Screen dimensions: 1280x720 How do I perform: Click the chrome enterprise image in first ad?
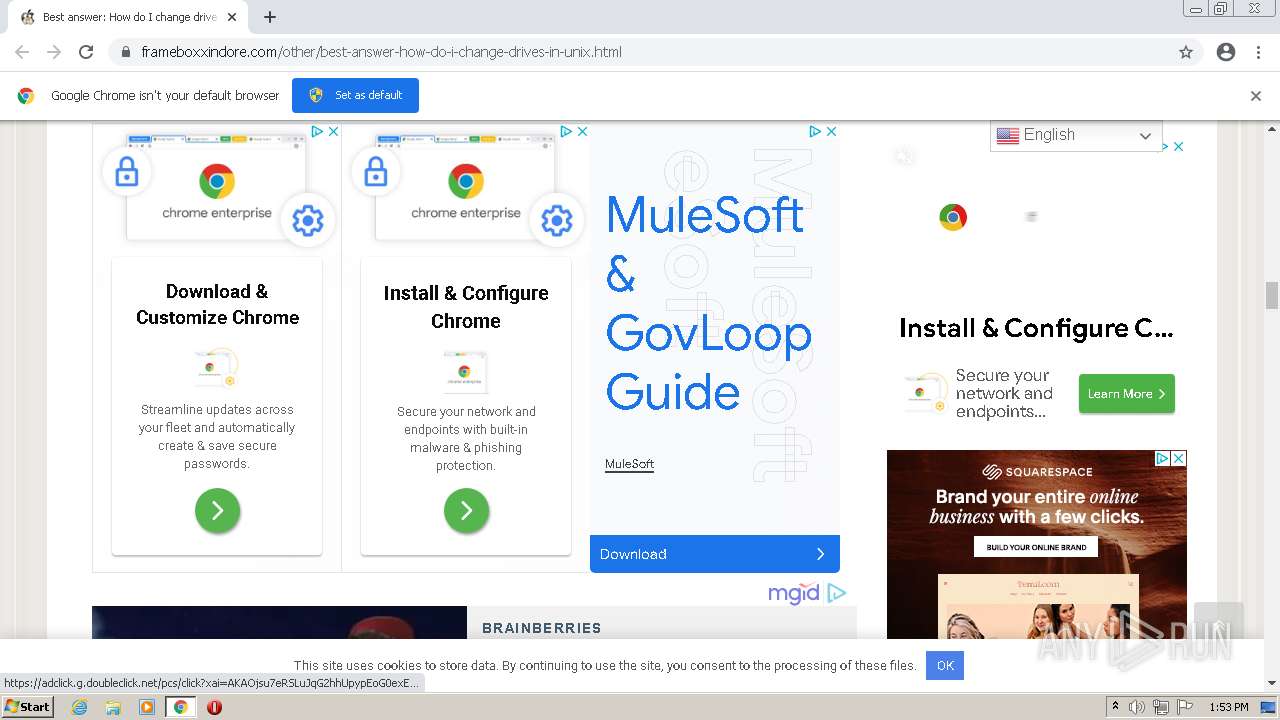pyautogui.click(x=217, y=189)
